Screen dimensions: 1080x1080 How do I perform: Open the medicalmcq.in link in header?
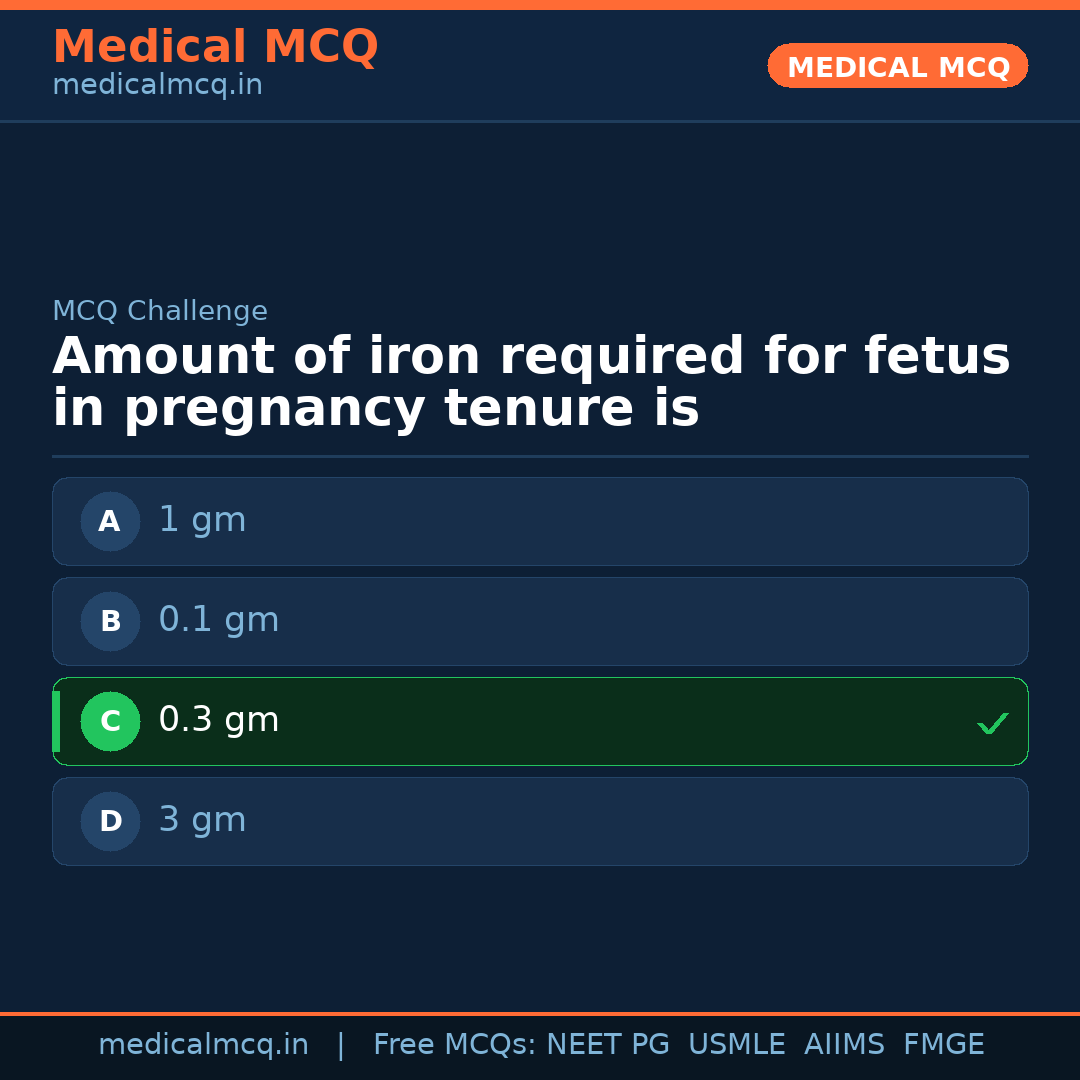(157, 86)
